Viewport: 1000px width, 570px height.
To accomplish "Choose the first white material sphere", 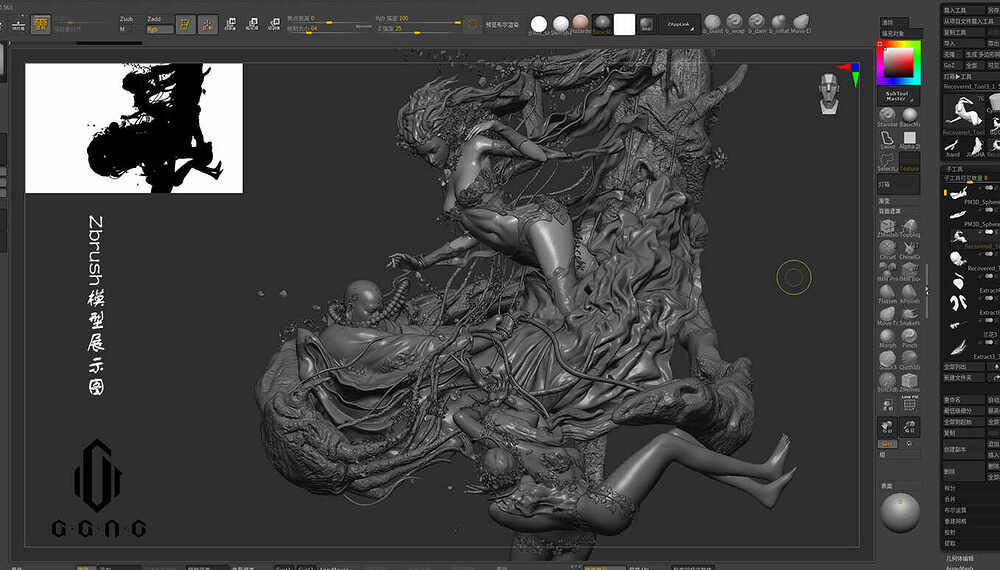I will [539, 24].
